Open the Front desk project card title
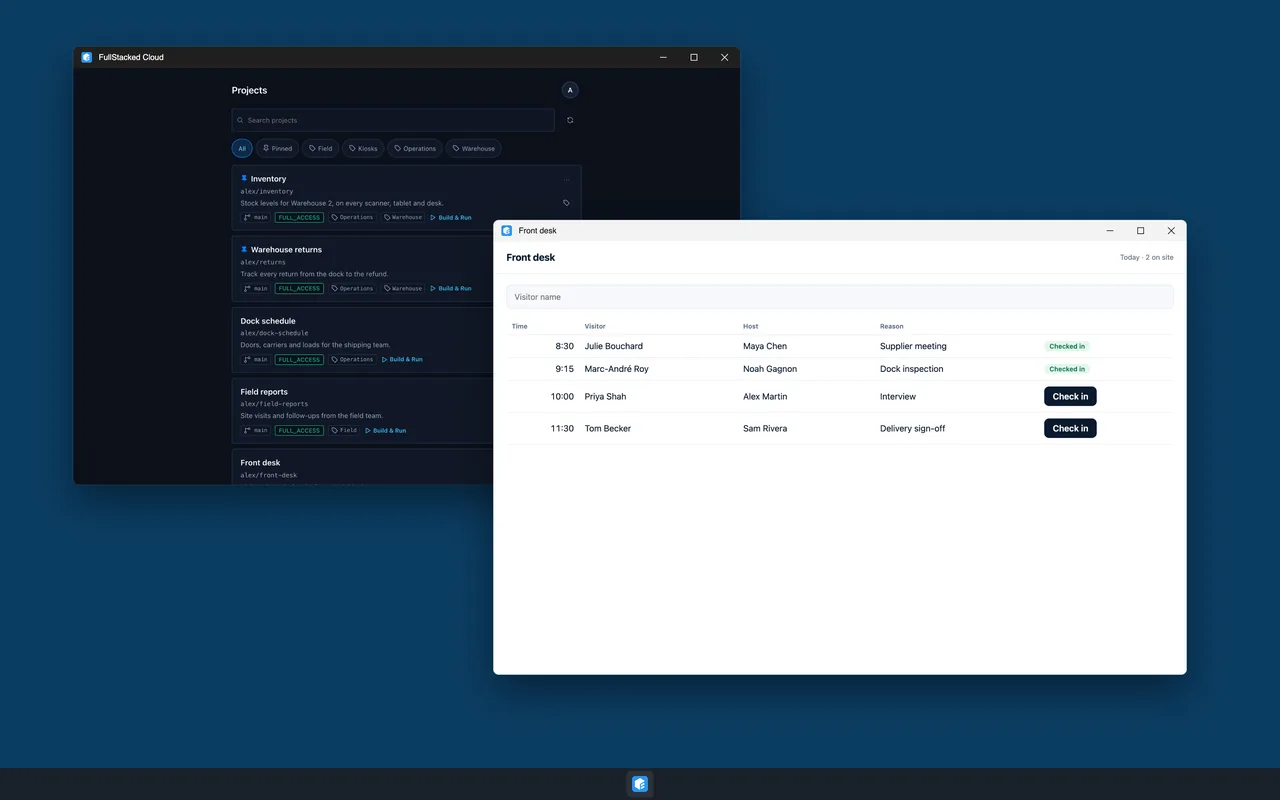This screenshot has height=800, width=1280. pos(260,463)
